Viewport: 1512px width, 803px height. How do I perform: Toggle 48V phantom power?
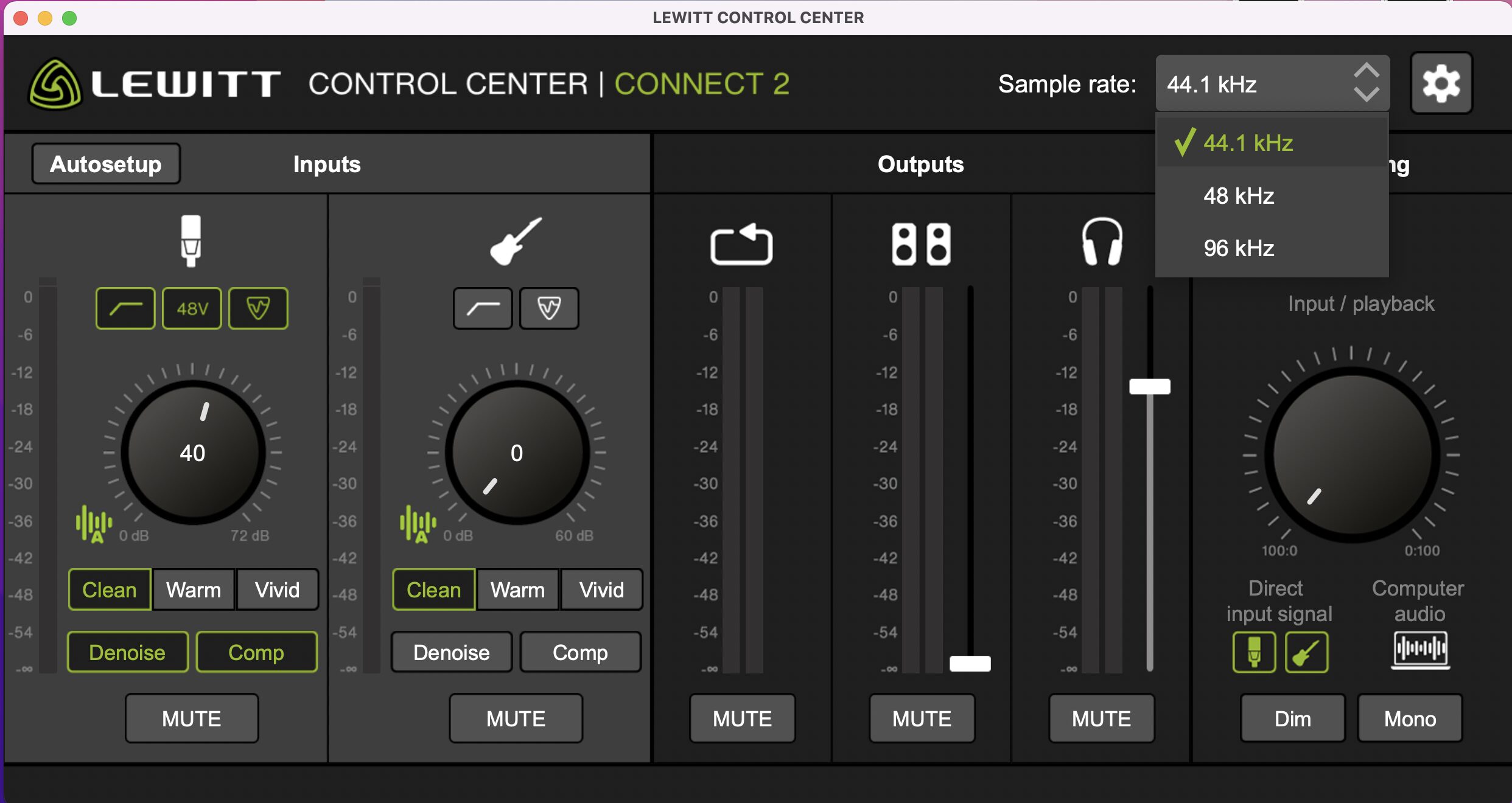192,308
